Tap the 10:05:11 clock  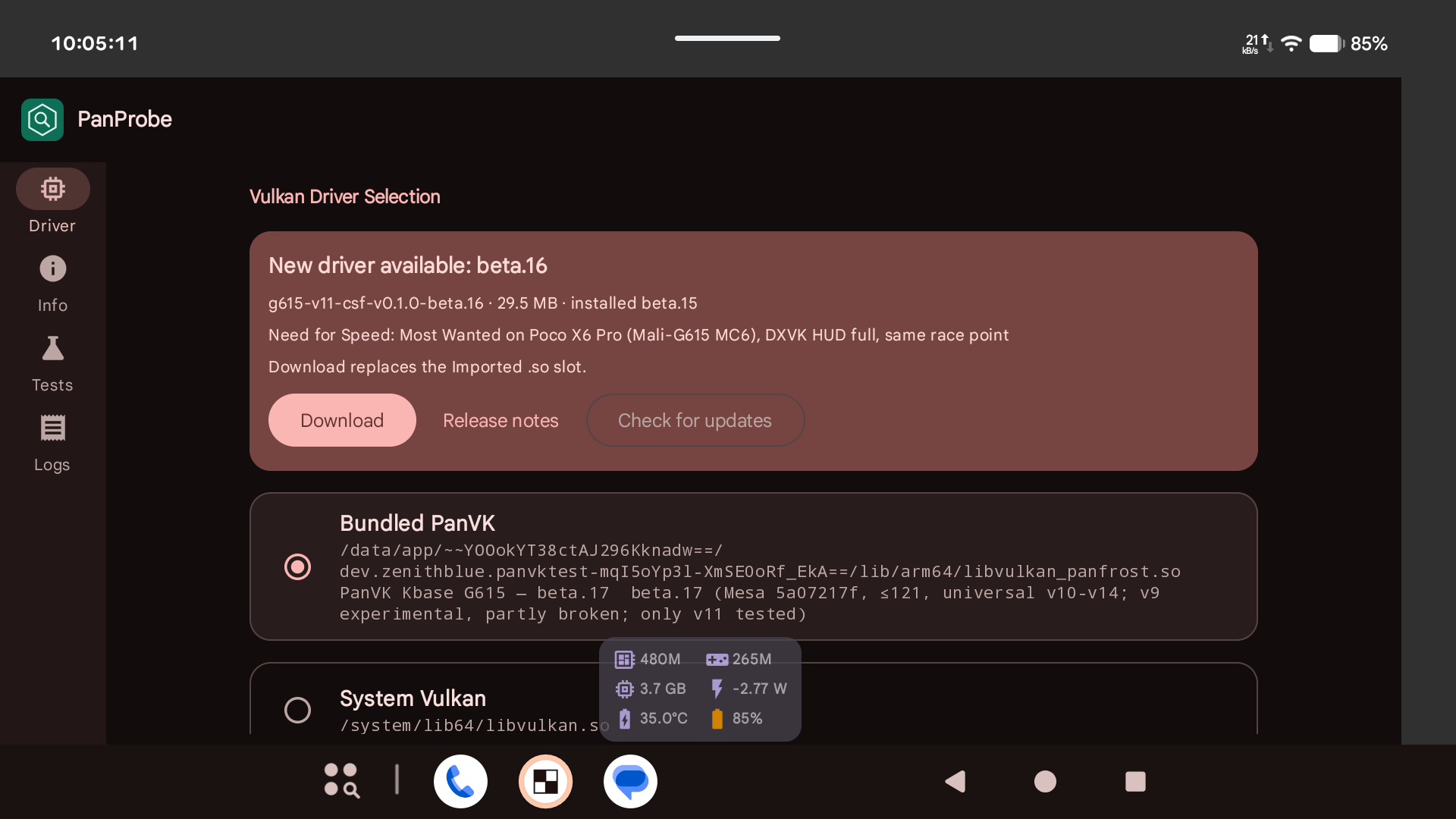(x=95, y=43)
